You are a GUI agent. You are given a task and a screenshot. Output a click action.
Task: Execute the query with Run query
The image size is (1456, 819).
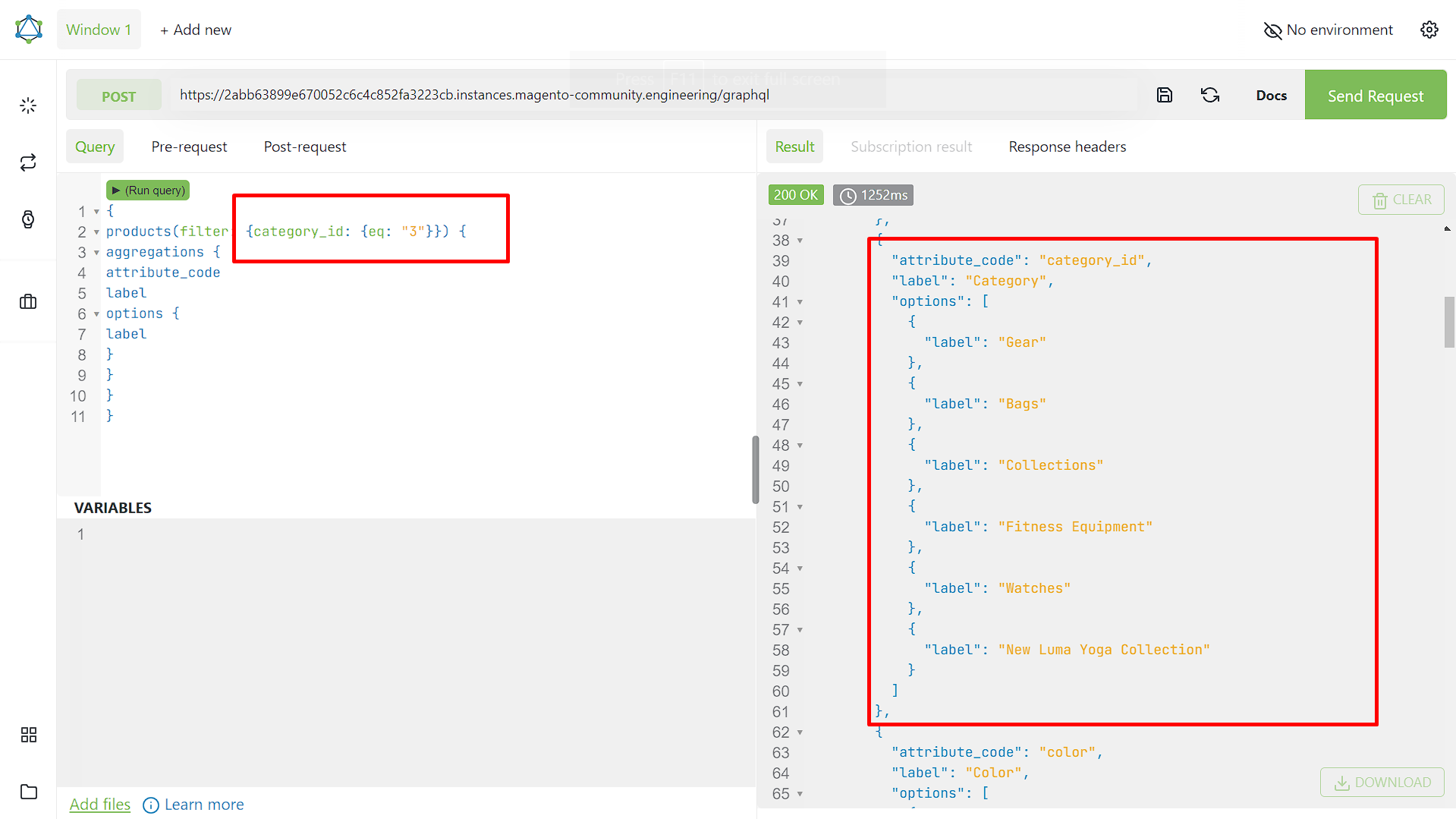click(x=147, y=190)
